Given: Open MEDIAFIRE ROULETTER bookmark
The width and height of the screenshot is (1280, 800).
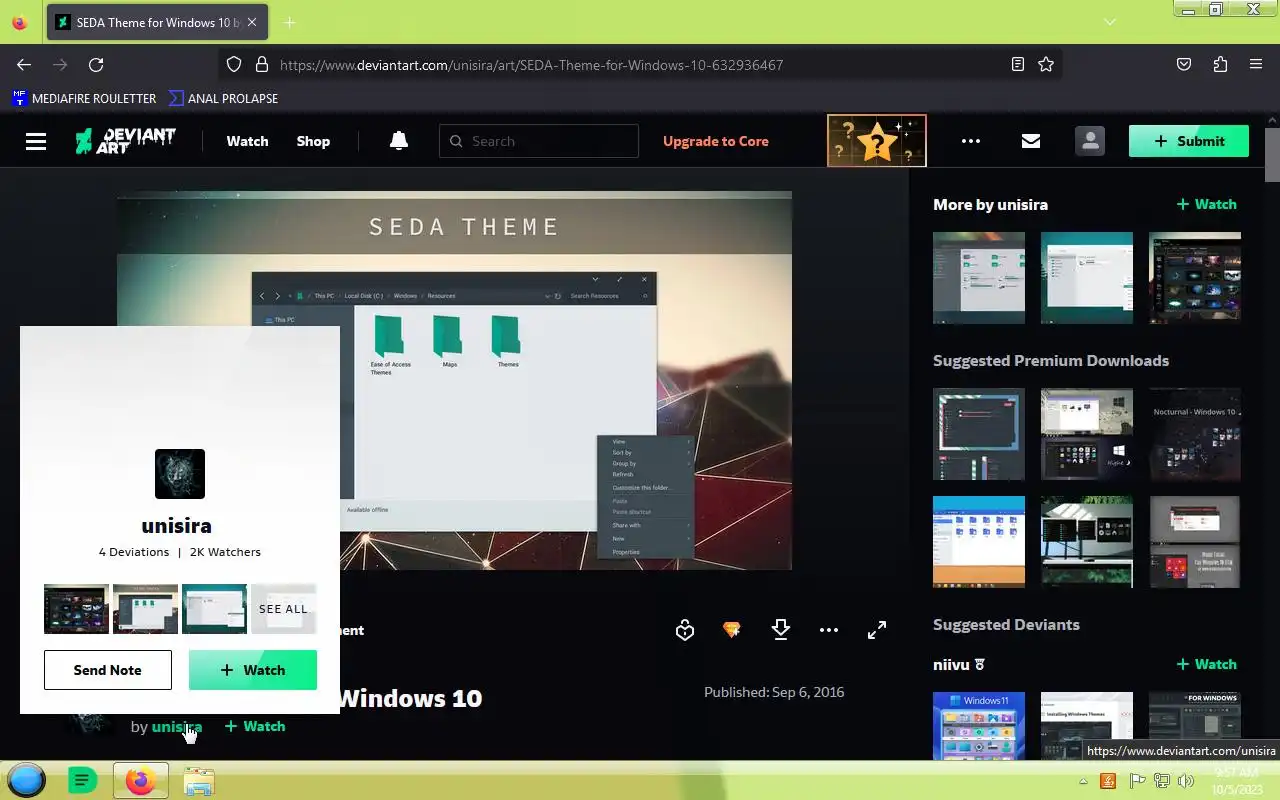Looking at the screenshot, I should 84,98.
